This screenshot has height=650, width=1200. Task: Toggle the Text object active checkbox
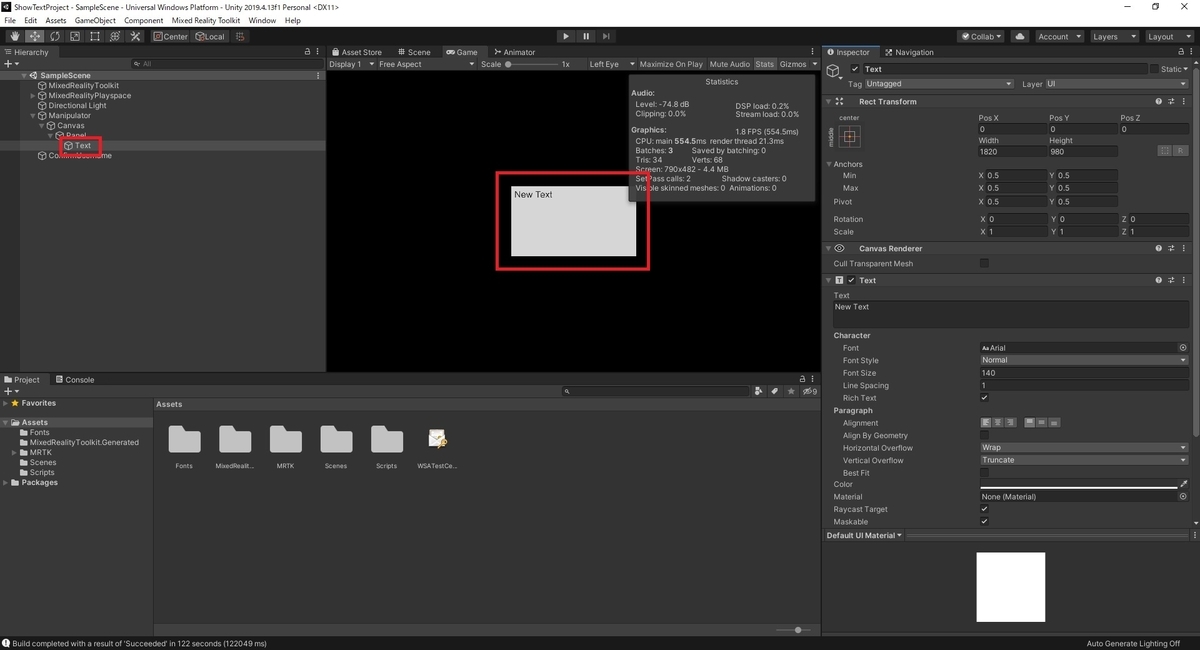tap(854, 69)
